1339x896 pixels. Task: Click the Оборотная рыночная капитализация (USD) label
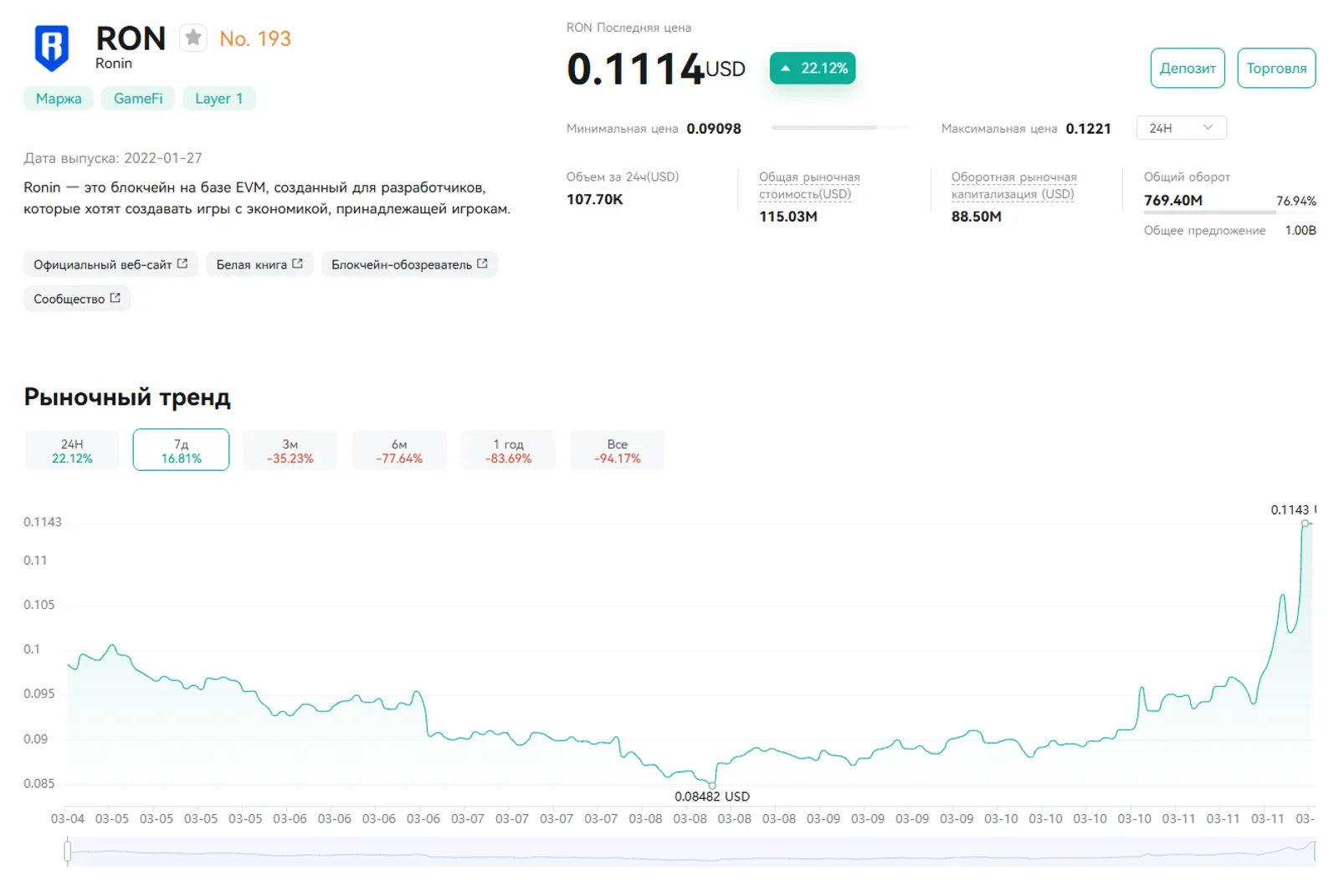coord(1013,186)
